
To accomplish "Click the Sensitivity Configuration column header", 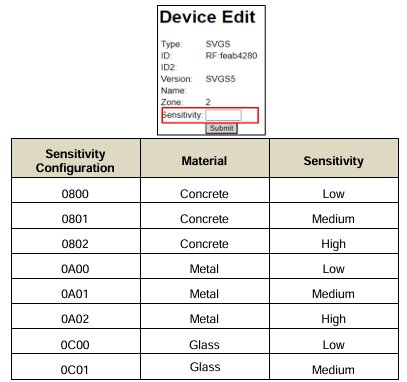I will point(76,158).
